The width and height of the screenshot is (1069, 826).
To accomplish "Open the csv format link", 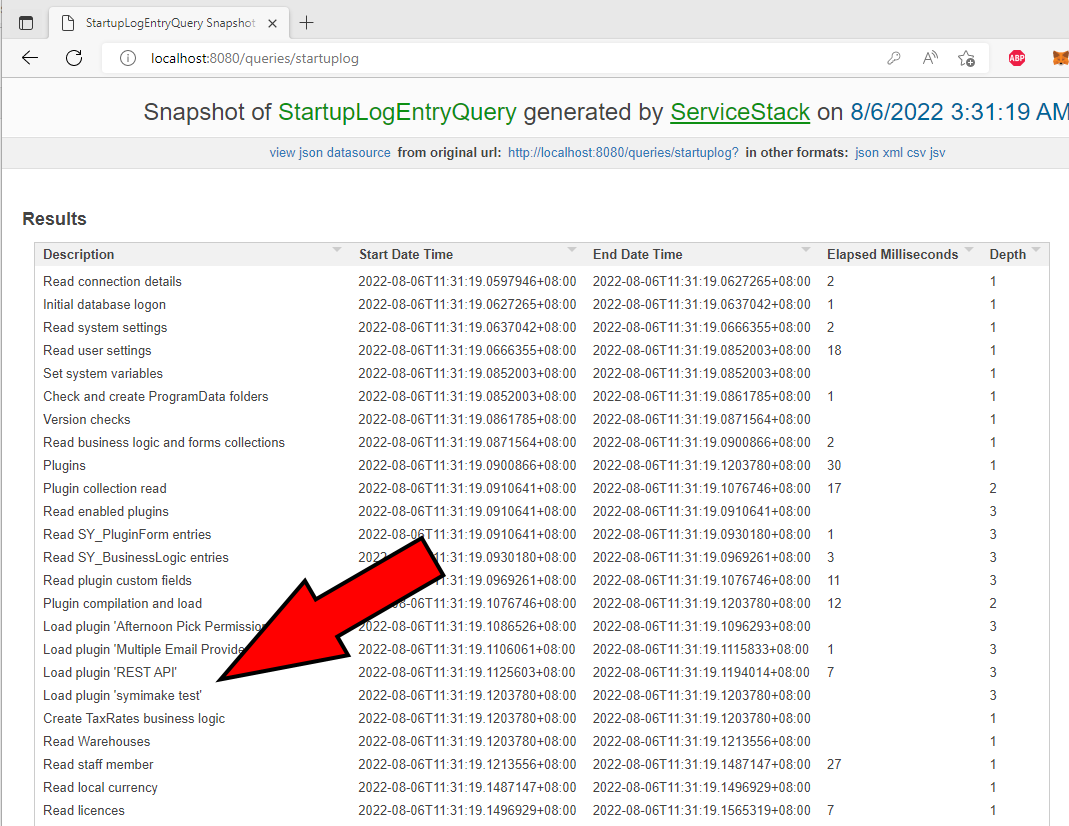I will [x=916, y=153].
